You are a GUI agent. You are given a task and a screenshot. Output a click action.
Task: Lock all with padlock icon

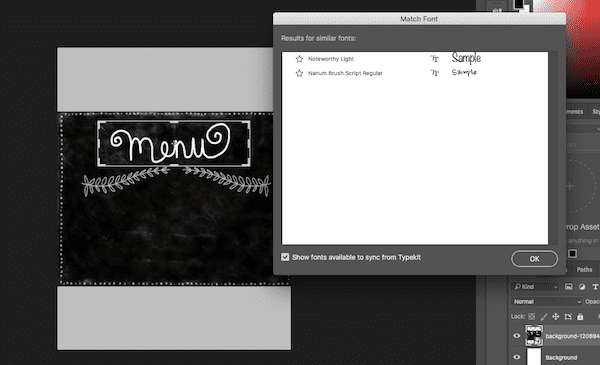click(x=580, y=316)
